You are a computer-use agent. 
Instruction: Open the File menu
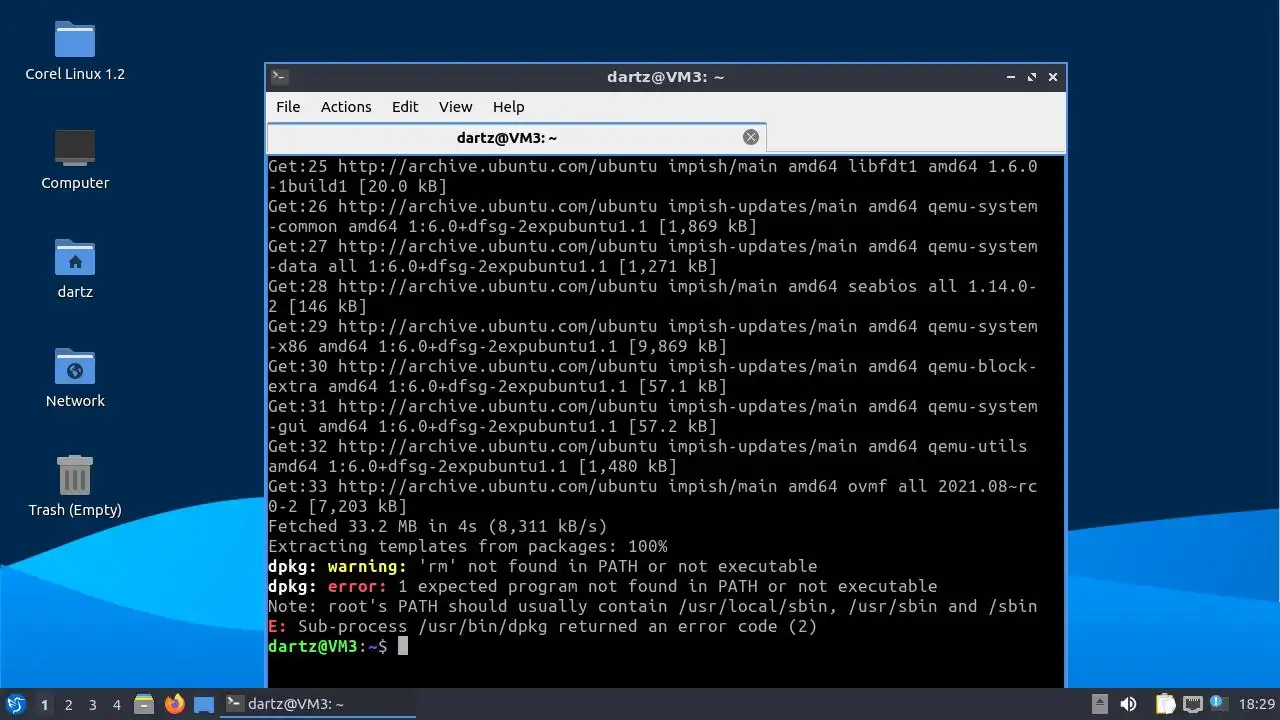click(288, 107)
